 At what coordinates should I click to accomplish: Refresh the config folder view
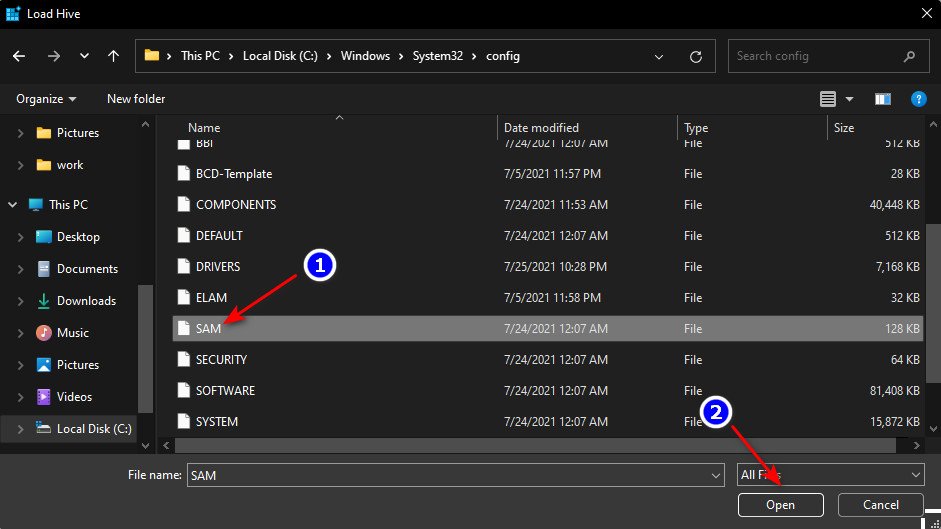tap(696, 56)
